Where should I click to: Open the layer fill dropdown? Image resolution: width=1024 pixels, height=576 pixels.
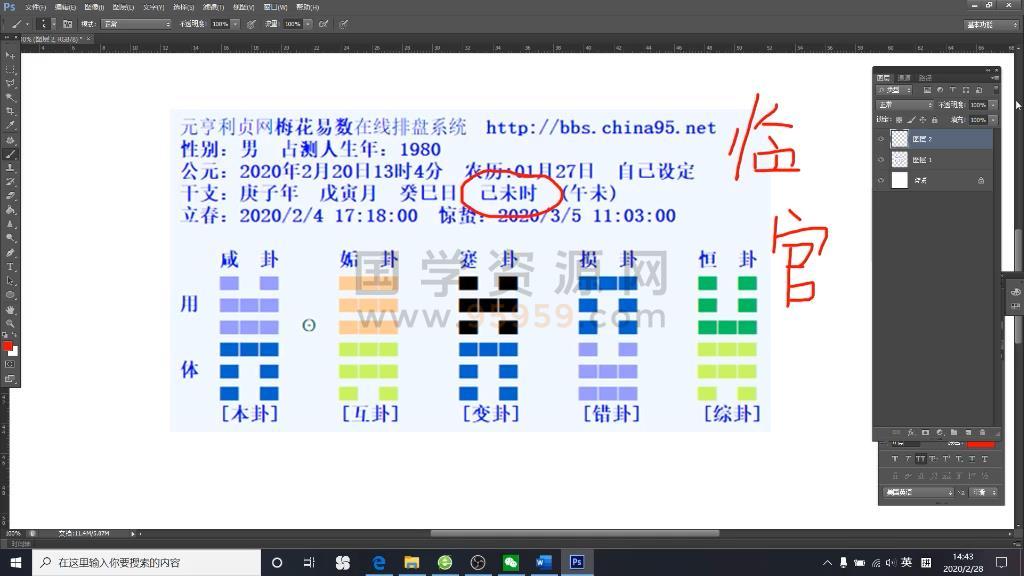pos(993,120)
